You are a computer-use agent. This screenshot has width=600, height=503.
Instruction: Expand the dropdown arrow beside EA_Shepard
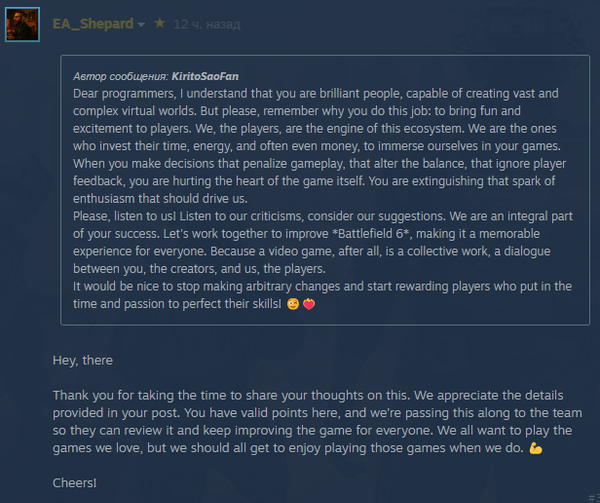click(x=141, y=24)
